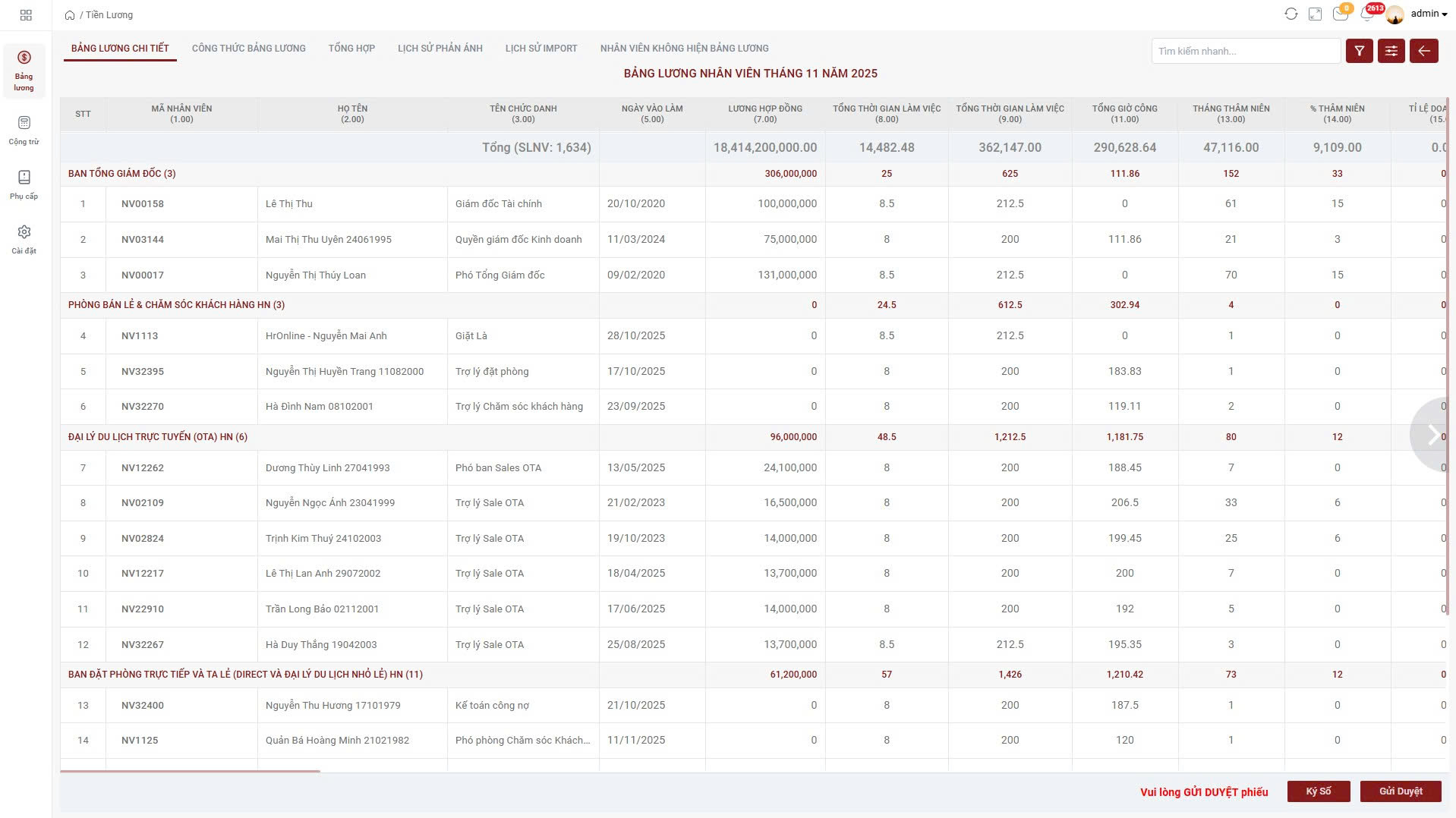Click the red filter funnel button
Viewport: 1456px width, 818px height.
click(x=1359, y=51)
